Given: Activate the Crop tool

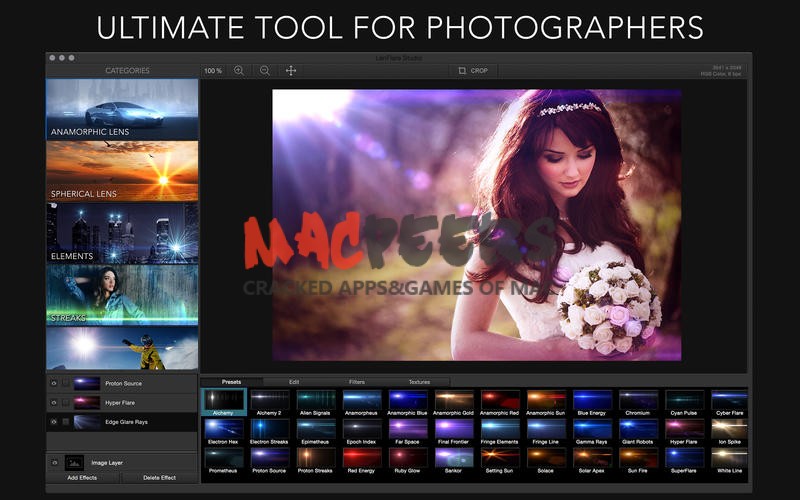Looking at the screenshot, I should 473,71.
